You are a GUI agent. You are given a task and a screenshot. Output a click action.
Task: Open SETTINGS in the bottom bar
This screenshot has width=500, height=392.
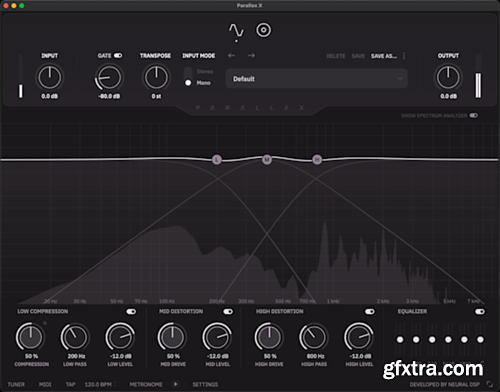[x=205, y=384]
